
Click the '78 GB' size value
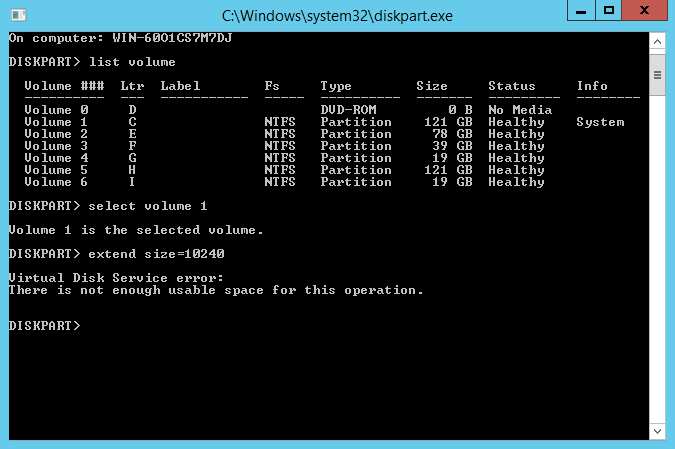click(x=452, y=134)
